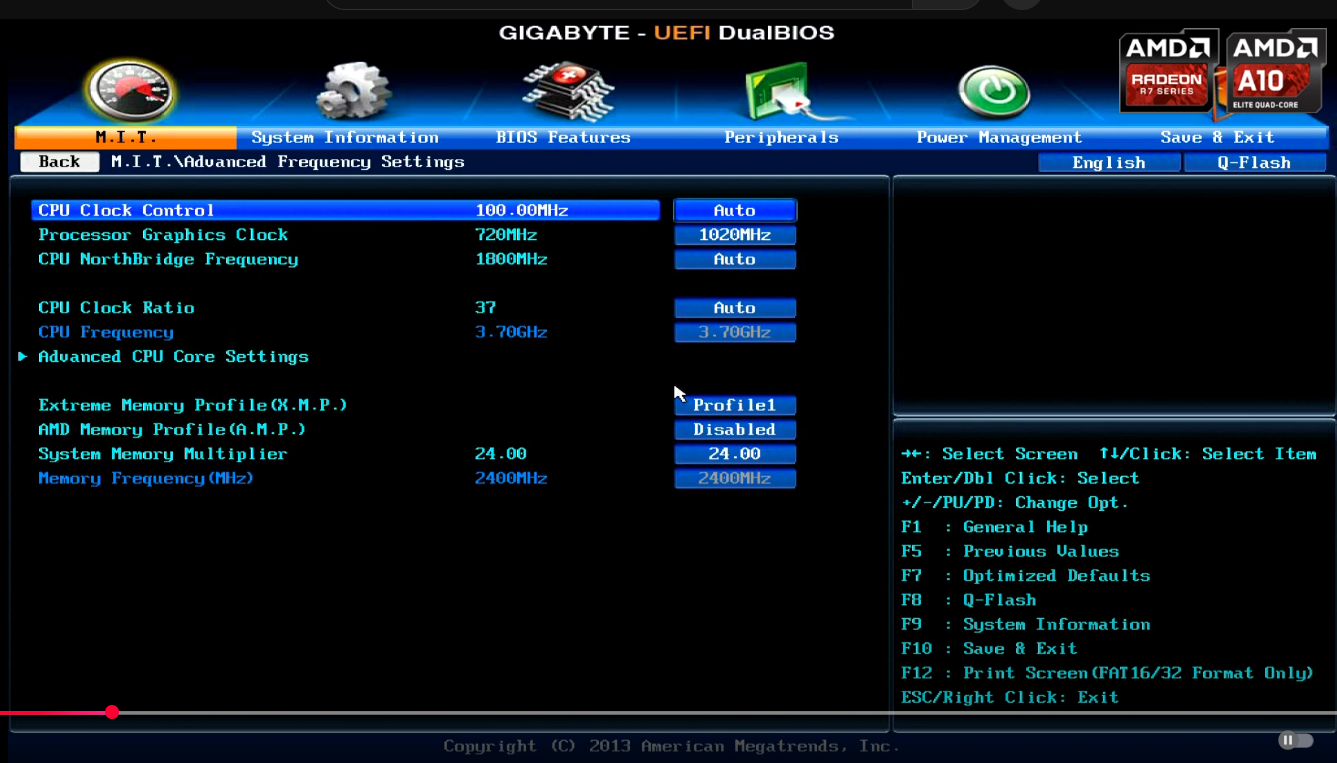Viewport: 1337px width, 763px height.
Task: Launch Q-Flash button
Action: pos(1254,163)
